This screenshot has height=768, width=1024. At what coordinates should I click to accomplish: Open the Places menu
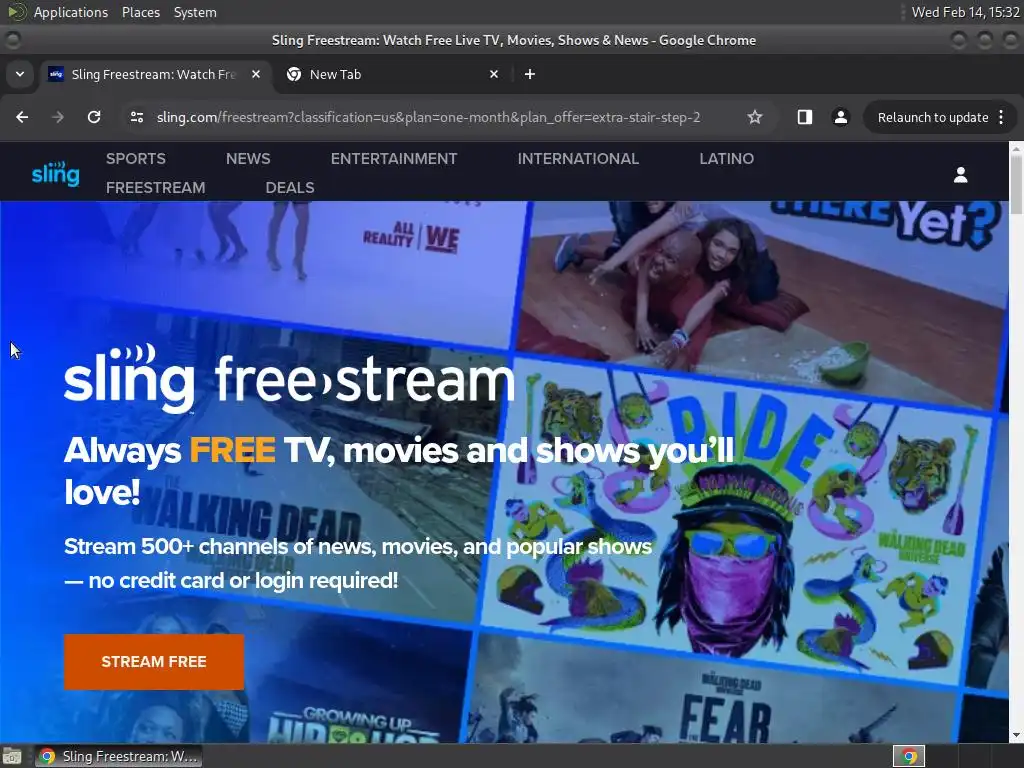pyautogui.click(x=140, y=12)
